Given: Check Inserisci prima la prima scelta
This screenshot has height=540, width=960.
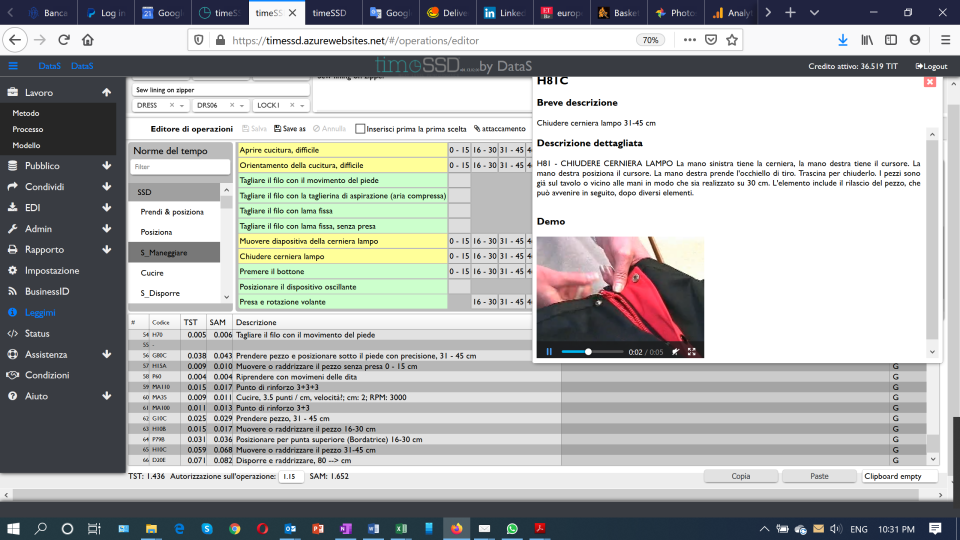Looking at the screenshot, I should (360, 129).
